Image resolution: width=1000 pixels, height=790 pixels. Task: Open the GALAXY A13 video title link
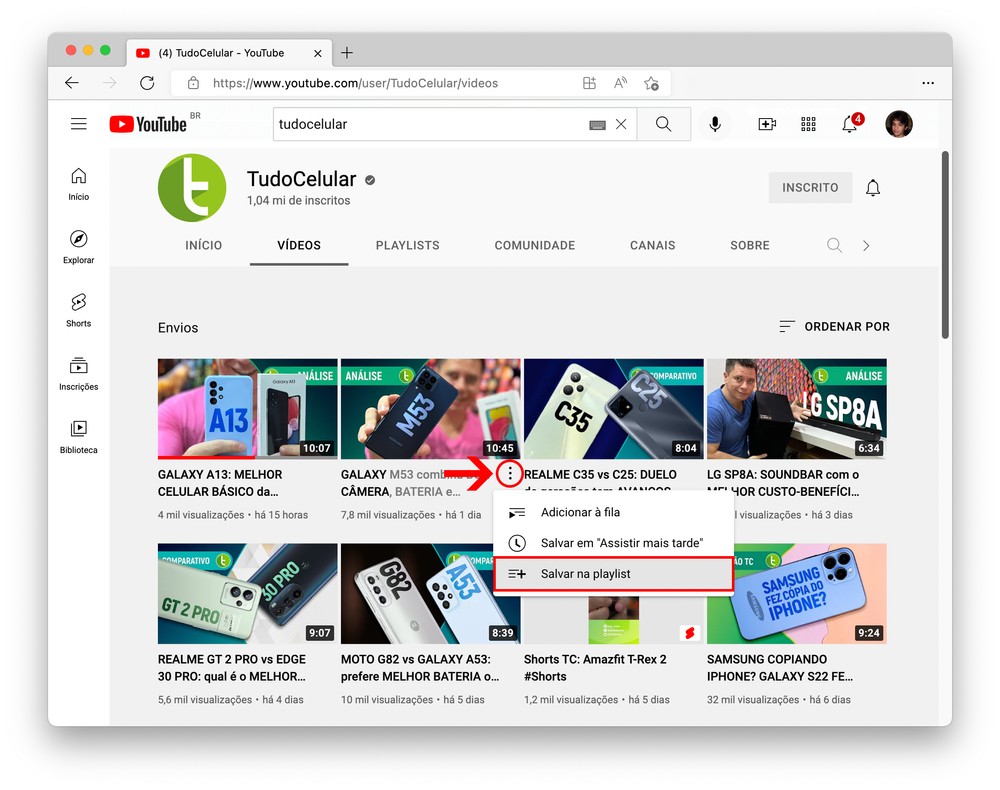click(220, 483)
